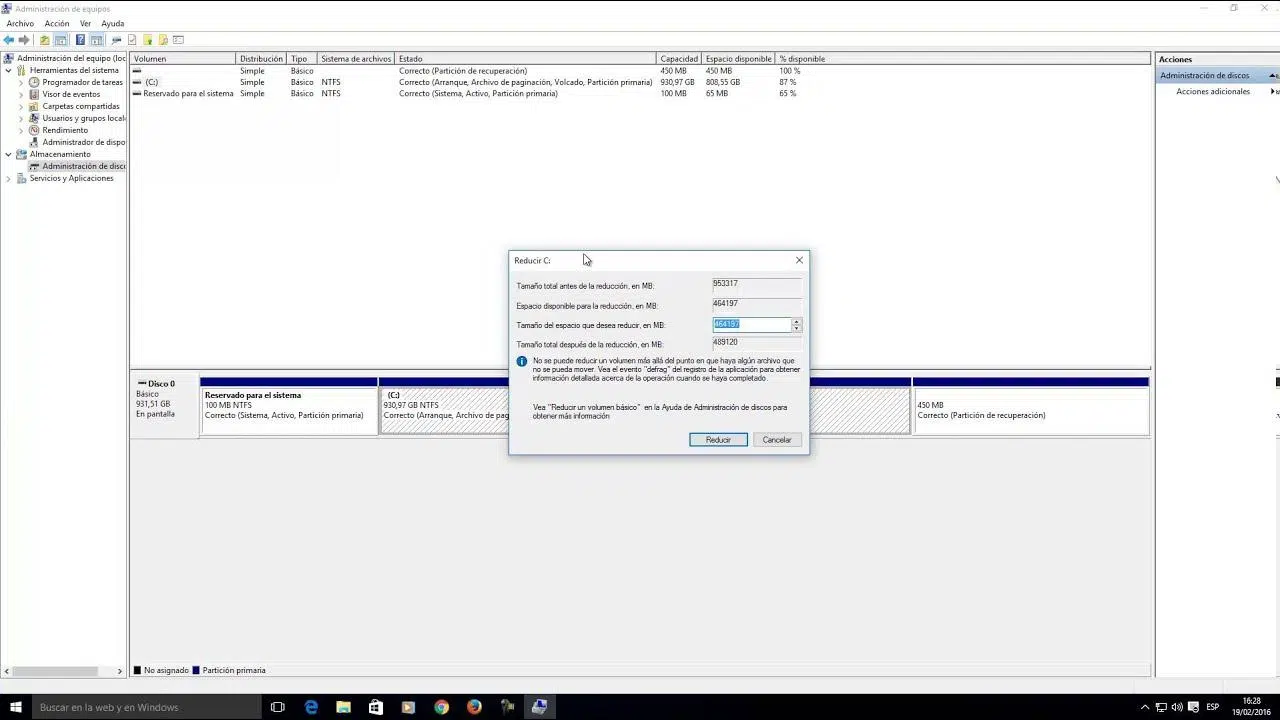The width and height of the screenshot is (1280, 720).
Task: Launch Microsoft Edge from the taskbar
Action: [x=311, y=707]
